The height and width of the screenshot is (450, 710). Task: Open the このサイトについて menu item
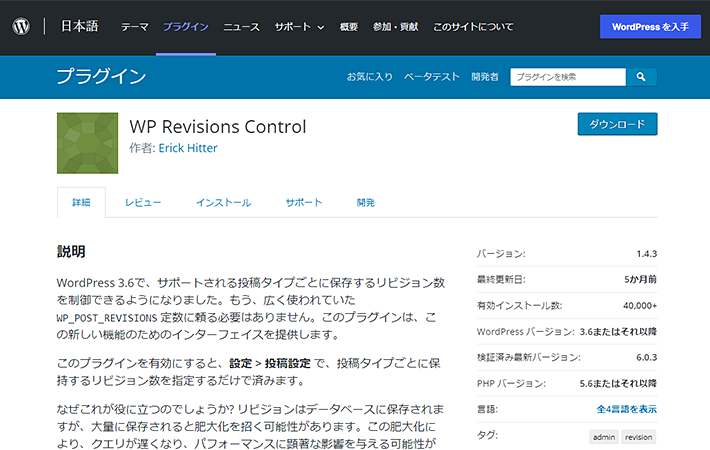[473, 27]
